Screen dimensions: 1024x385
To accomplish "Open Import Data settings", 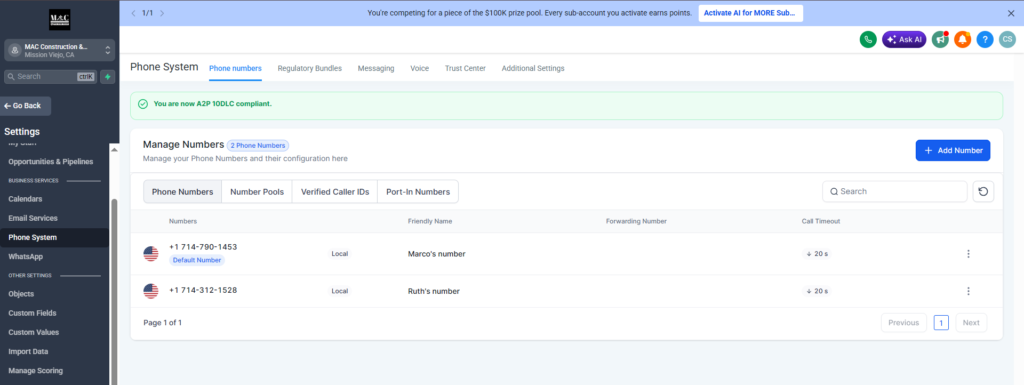I will click(28, 352).
